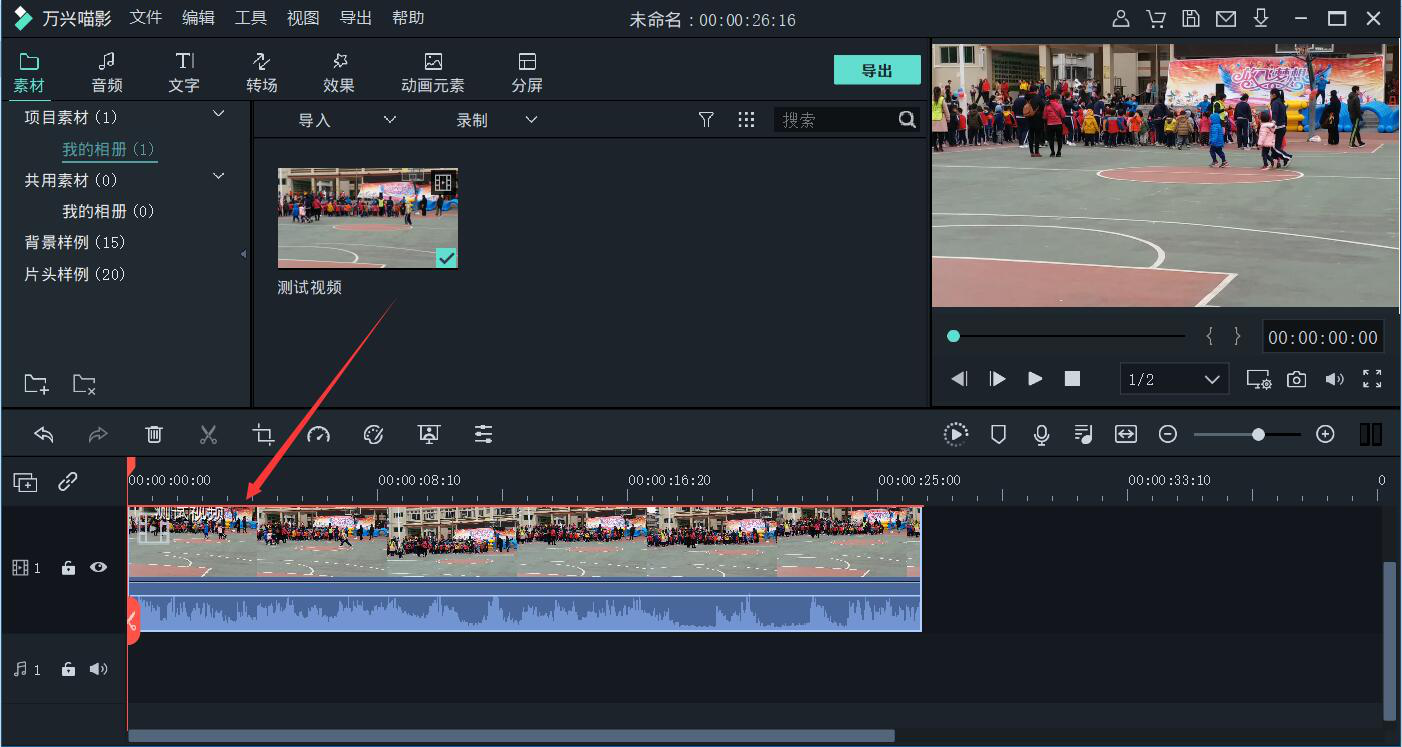The height and width of the screenshot is (747, 1402).
Task: Select 背景样例 (15) in the media list
Action: (x=75, y=242)
